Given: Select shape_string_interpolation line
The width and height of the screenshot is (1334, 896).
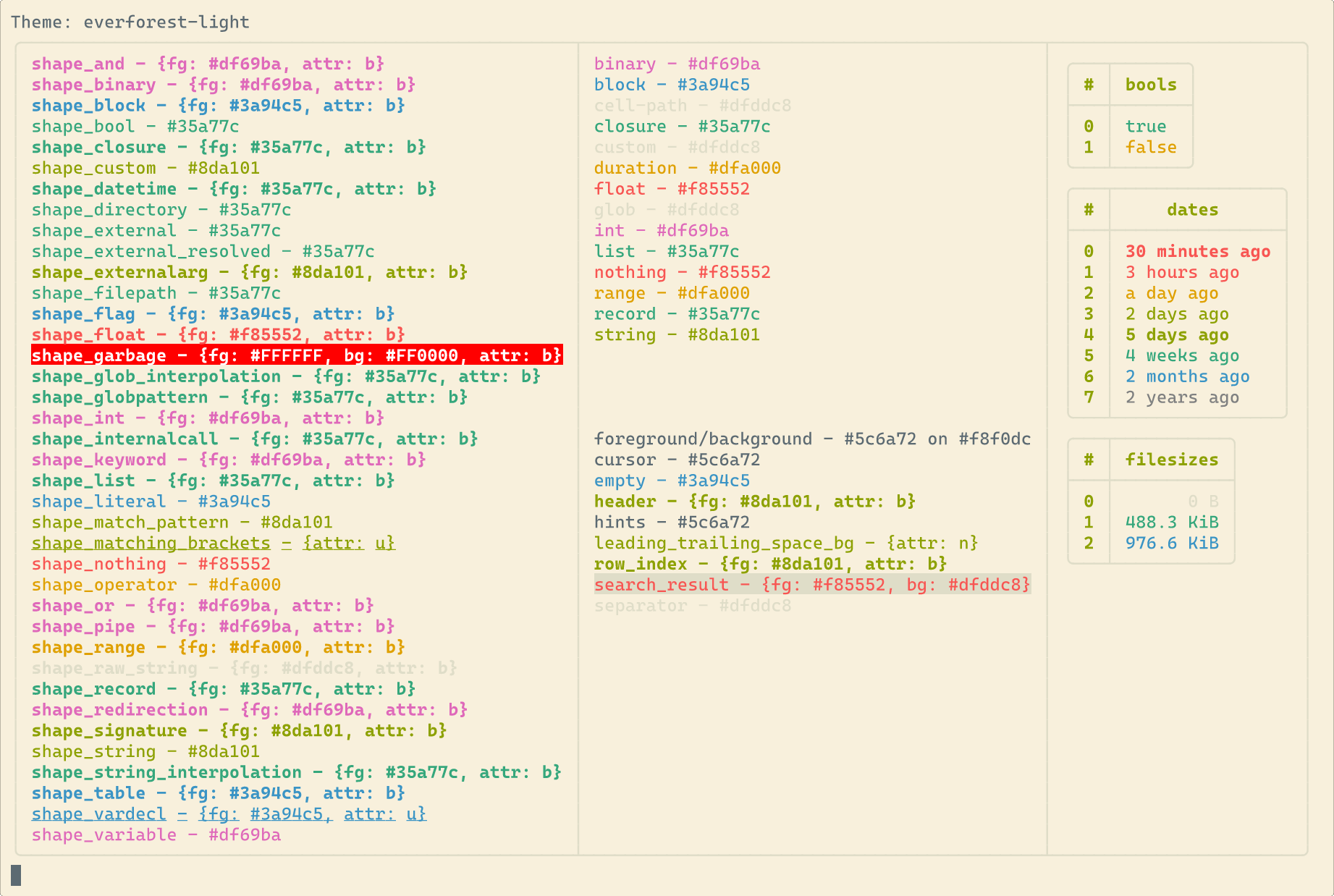Looking at the screenshot, I should 297,773.
